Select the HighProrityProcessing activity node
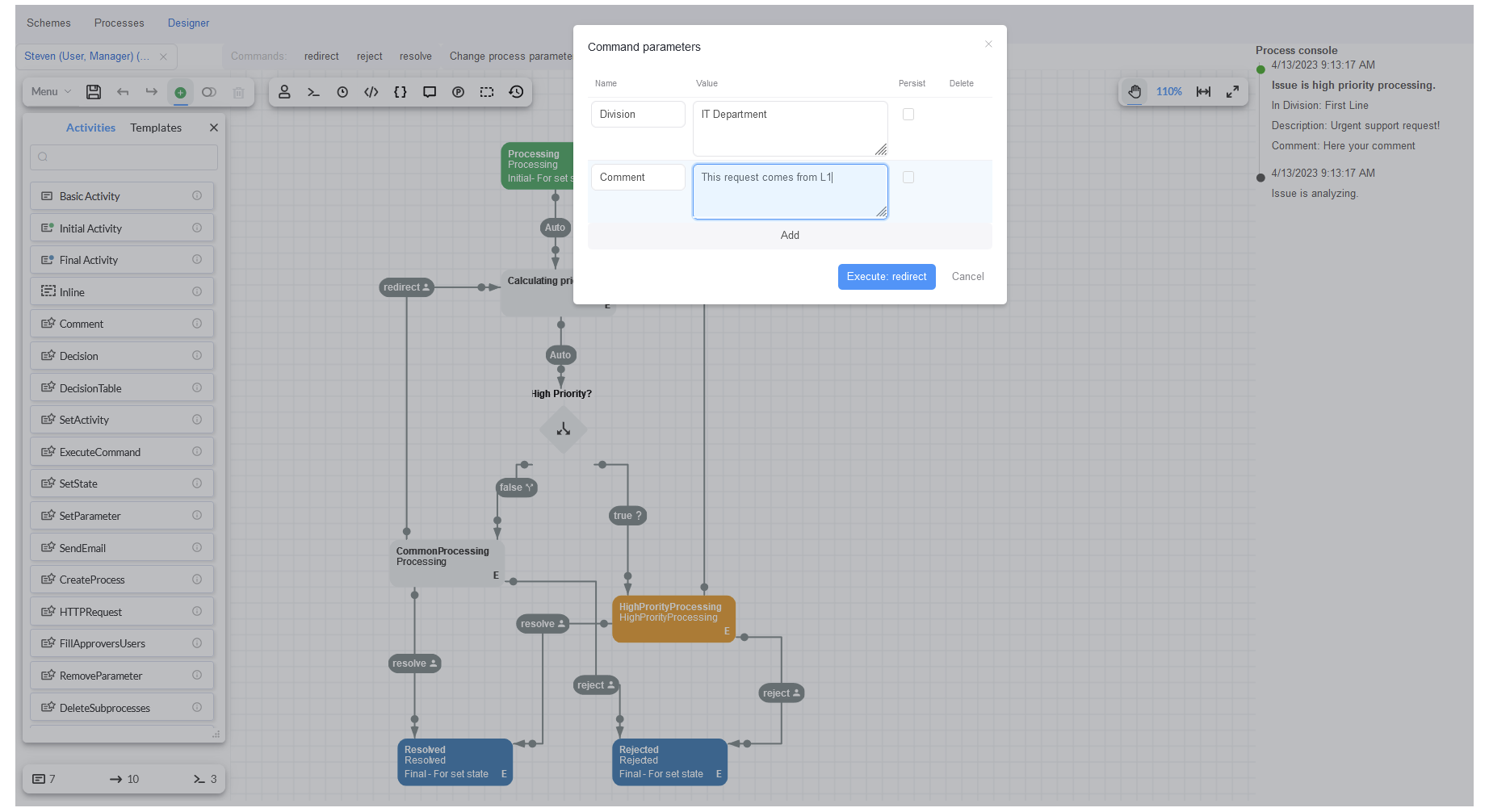 [x=673, y=619]
